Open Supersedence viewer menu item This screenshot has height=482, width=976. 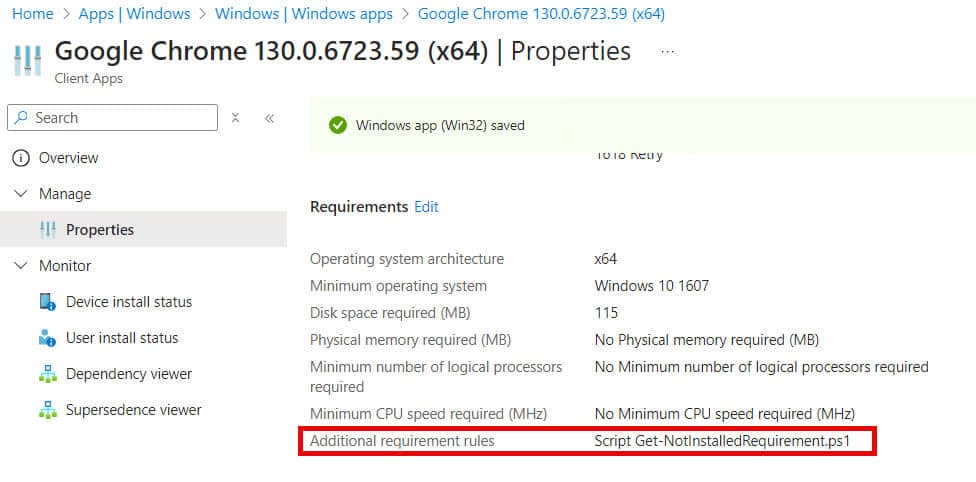[134, 410]
